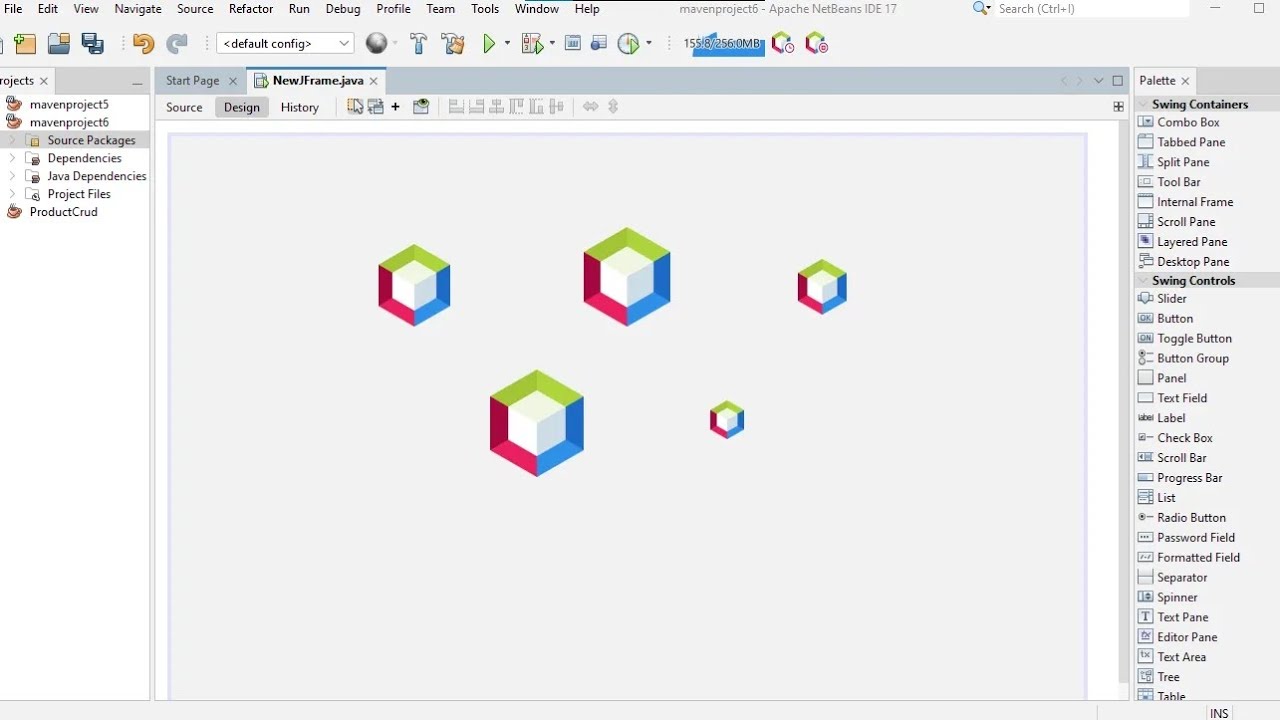
Task: Click the first alignment icon in designer toolbar
Action: 456,107
